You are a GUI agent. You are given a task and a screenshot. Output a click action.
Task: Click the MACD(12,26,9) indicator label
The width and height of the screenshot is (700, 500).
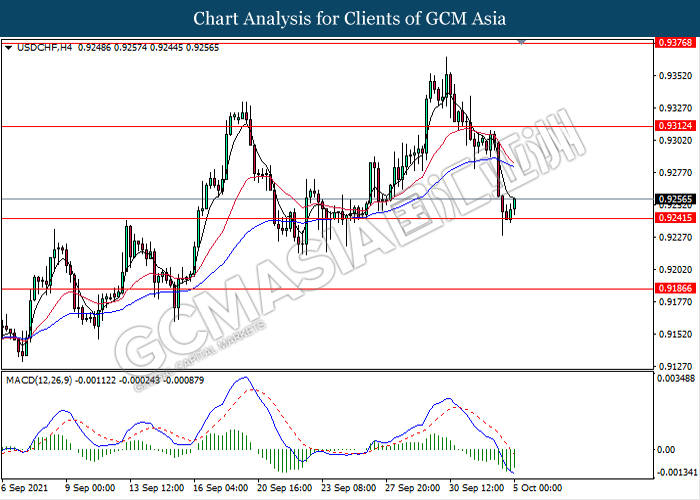pos(39,380)
